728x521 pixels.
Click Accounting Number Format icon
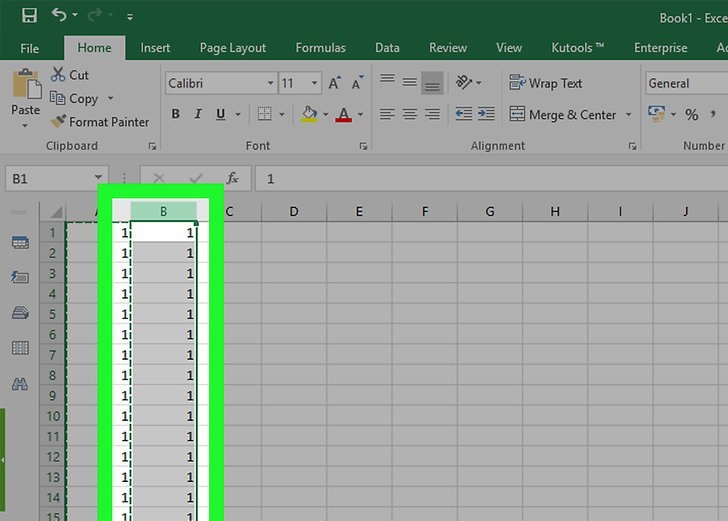pyautogui.click(x=656, y=114)
